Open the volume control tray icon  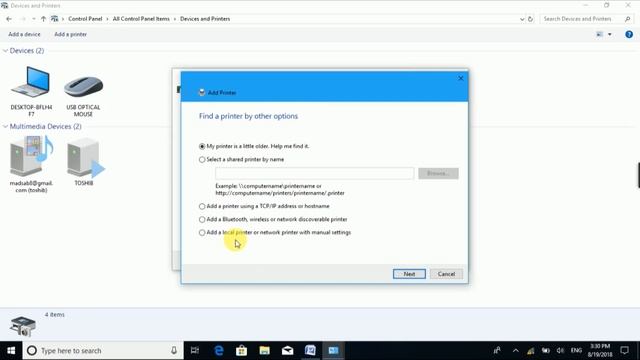coord(560,351)
